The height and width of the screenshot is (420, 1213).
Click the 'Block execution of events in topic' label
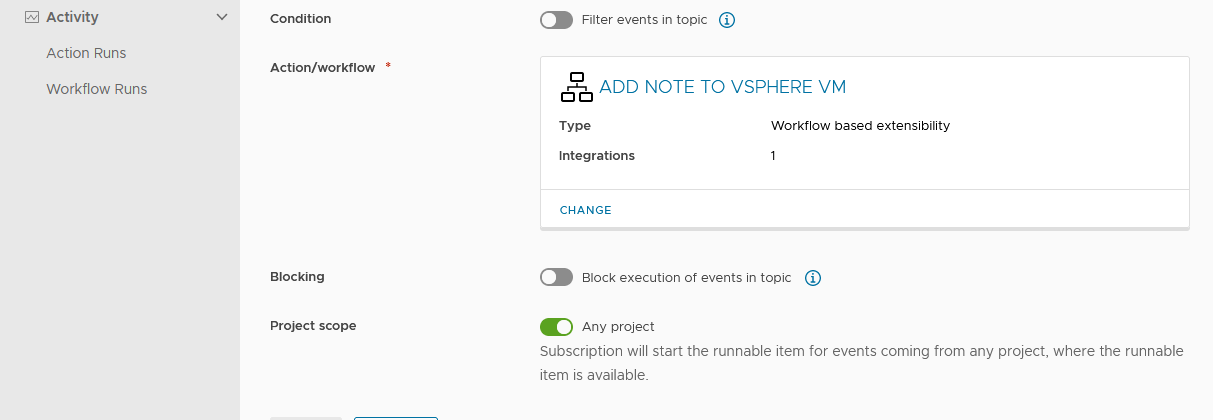pyautogui.click(x=686, y=277)
